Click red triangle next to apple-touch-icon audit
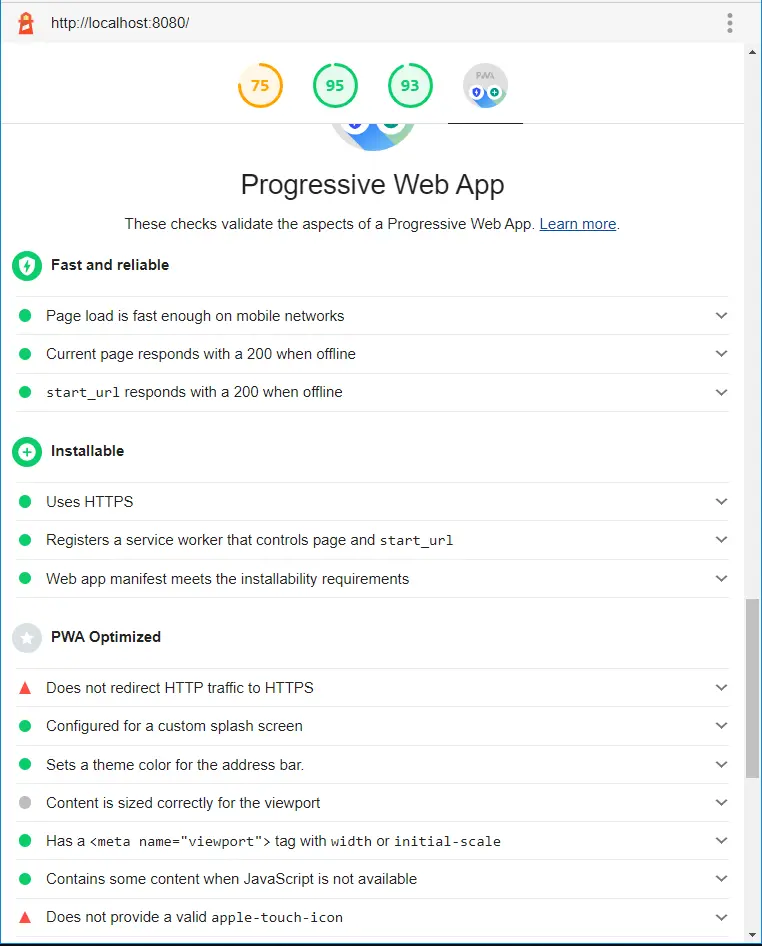The width and height of the screenshot is (762, 946). click(x=25, y=917)
